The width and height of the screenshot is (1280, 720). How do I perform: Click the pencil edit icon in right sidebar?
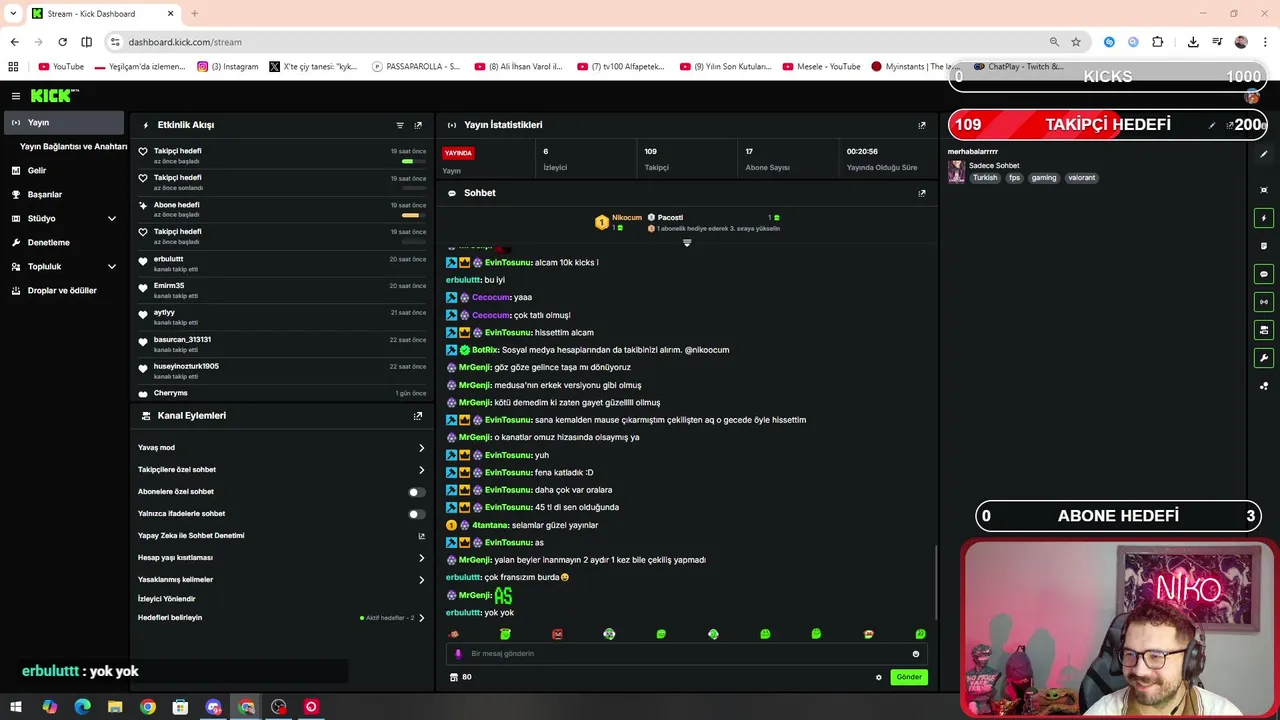(1264, 154)
